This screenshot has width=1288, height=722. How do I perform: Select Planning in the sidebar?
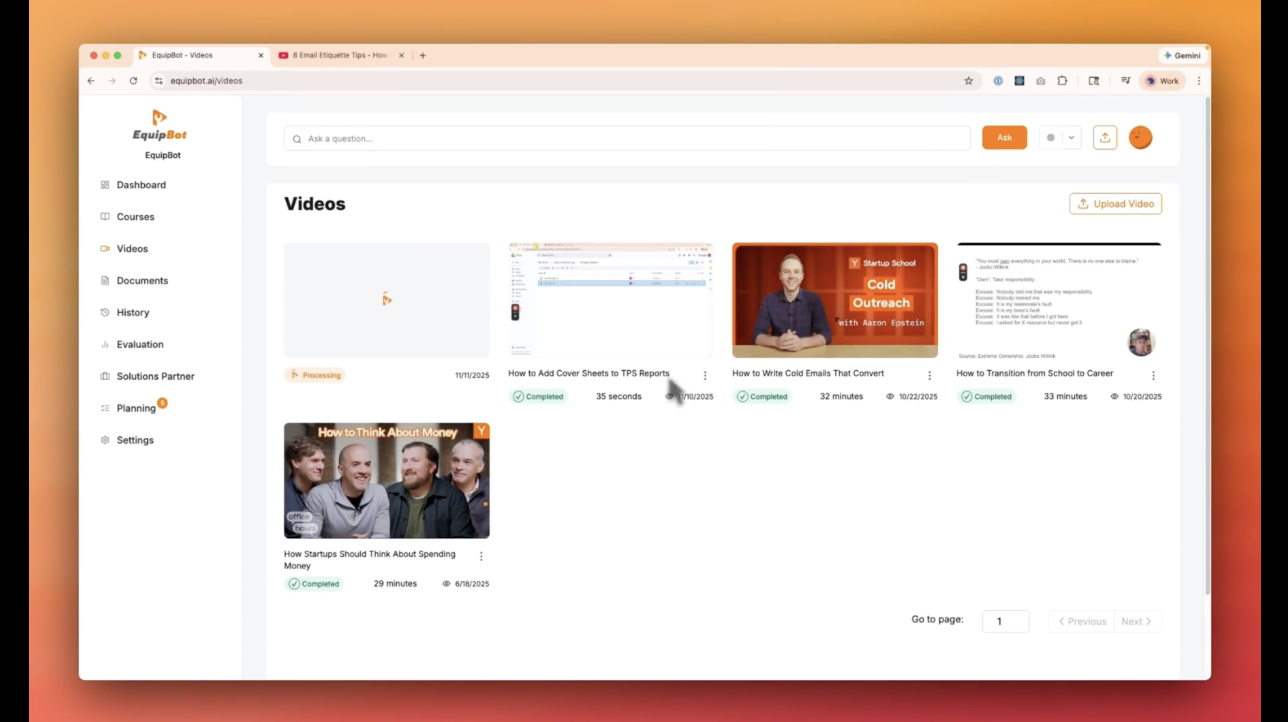click(136, 408)
